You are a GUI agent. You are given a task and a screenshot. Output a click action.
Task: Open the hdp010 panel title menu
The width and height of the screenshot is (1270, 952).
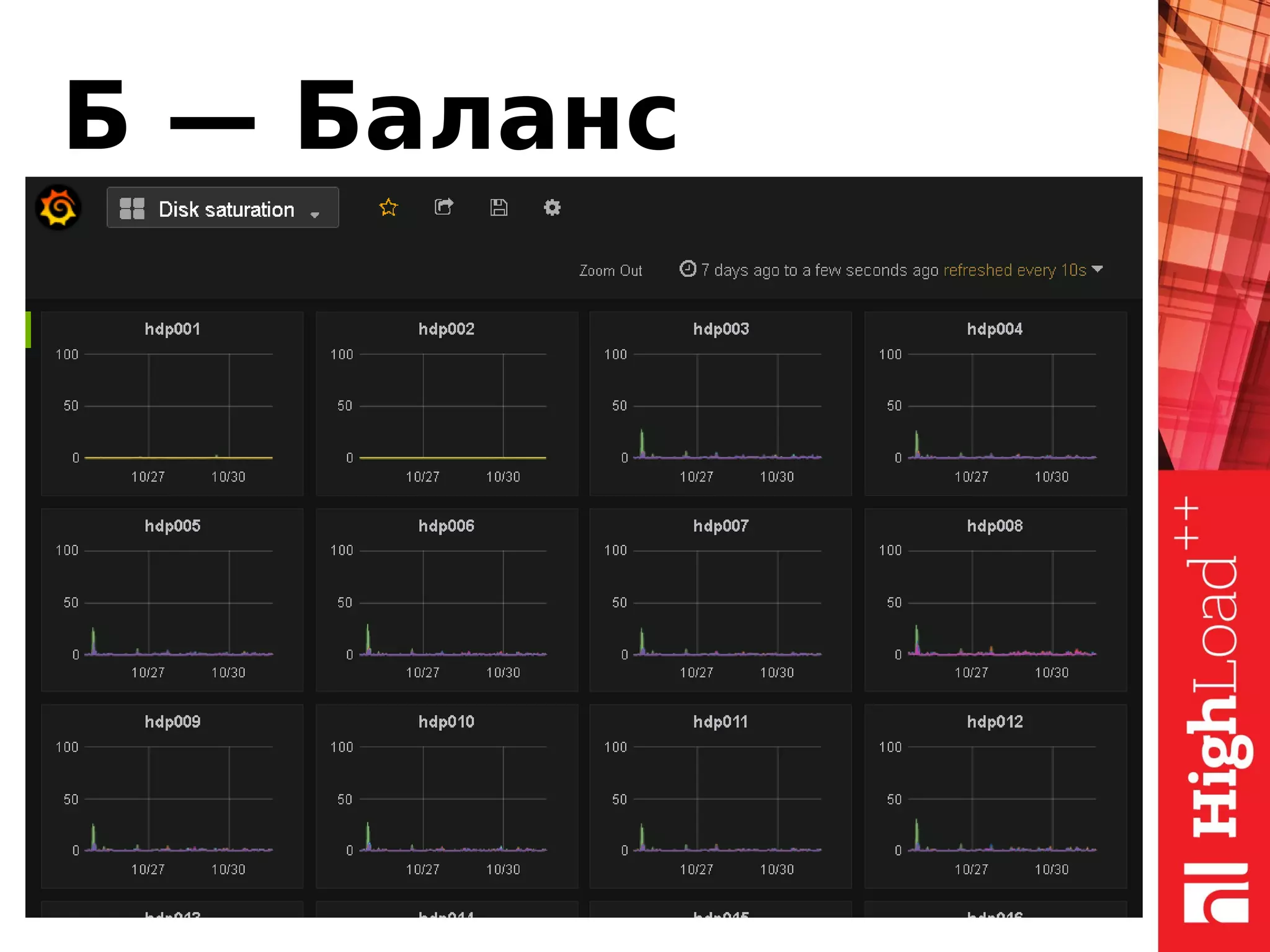click(x=446, y=722)
